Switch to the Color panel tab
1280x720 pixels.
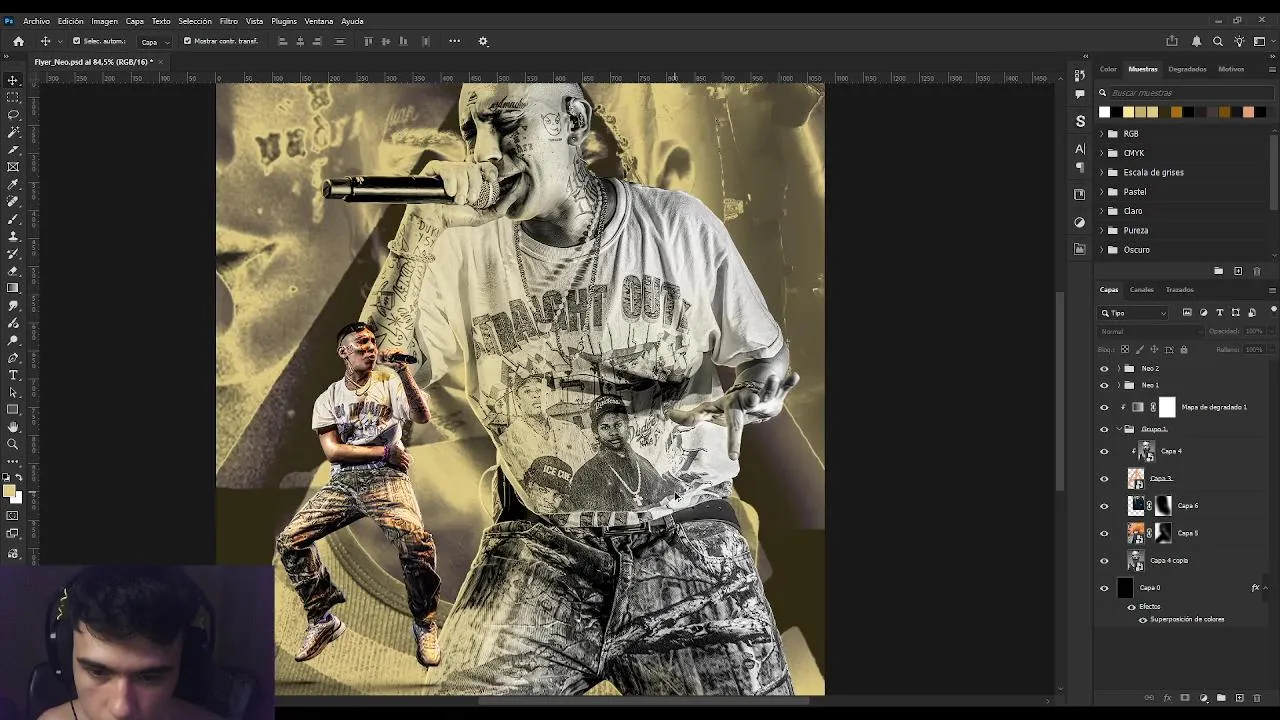pos(1108,69)
